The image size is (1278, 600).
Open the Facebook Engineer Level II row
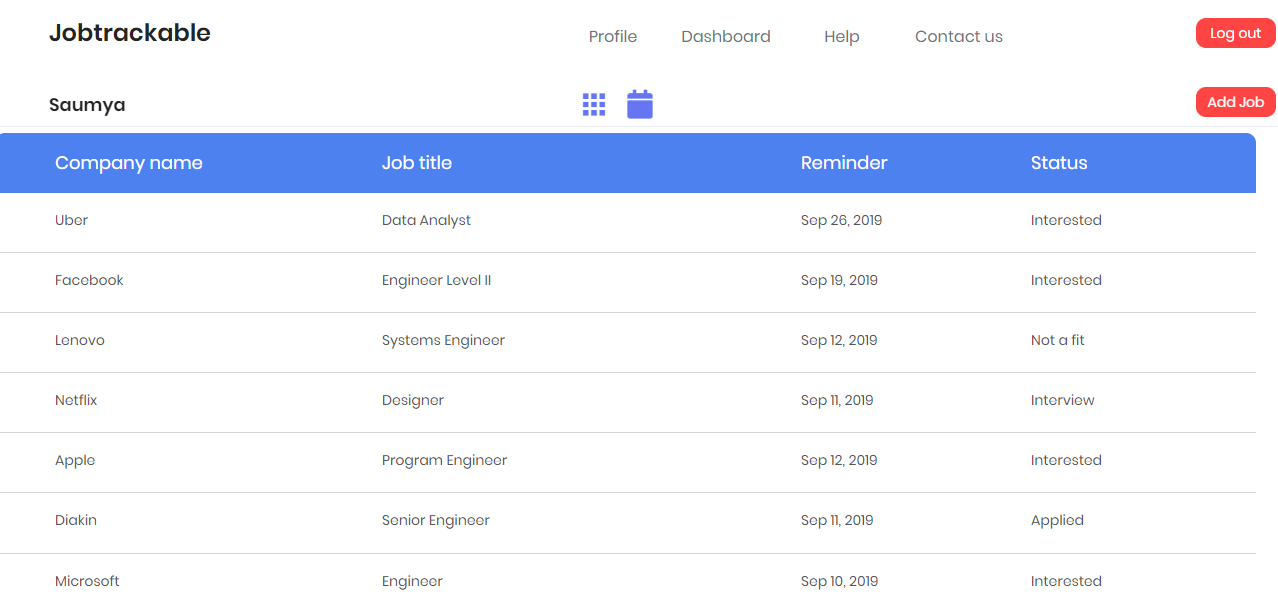(x=89, y=280)
